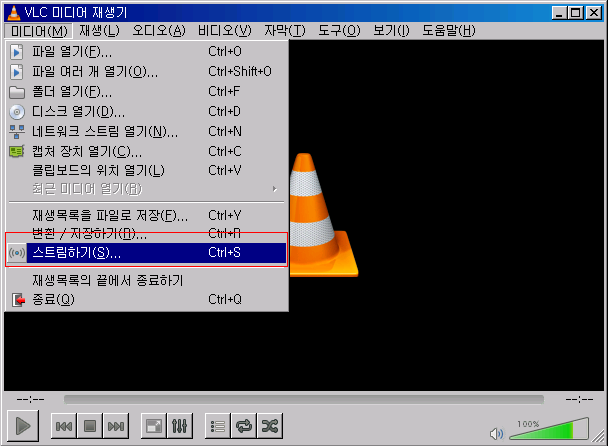The image size is (610, 446).
Task: Click the window resize grip corner
Action: 598,436
